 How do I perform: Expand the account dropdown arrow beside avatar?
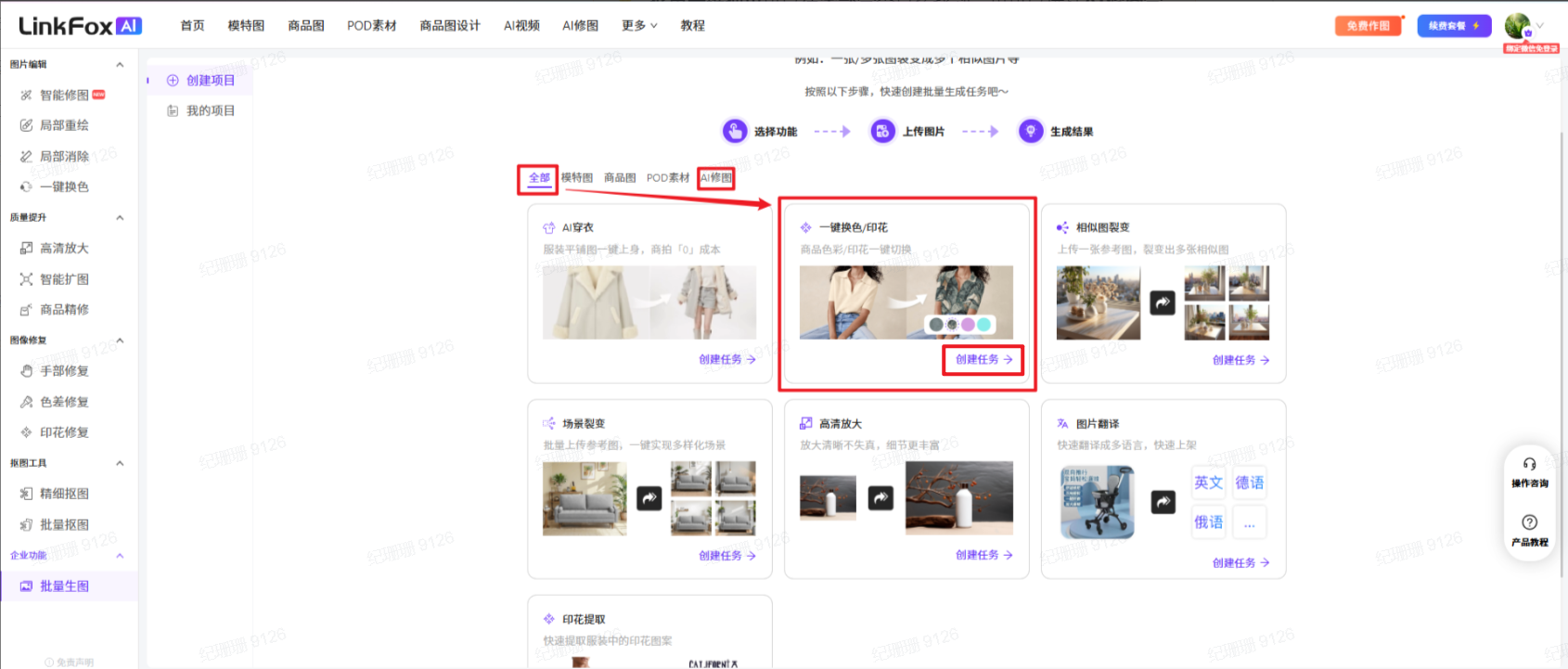(1540, 26)
